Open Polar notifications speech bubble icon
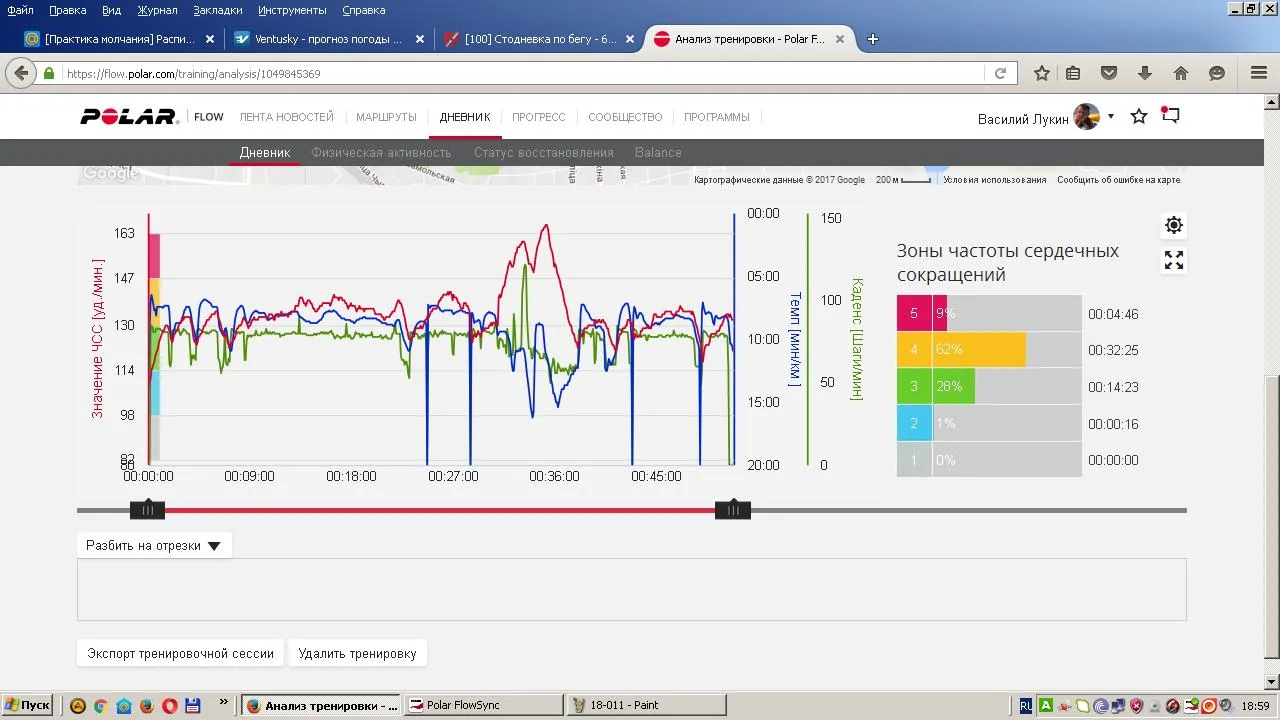 coord(1170,116)
